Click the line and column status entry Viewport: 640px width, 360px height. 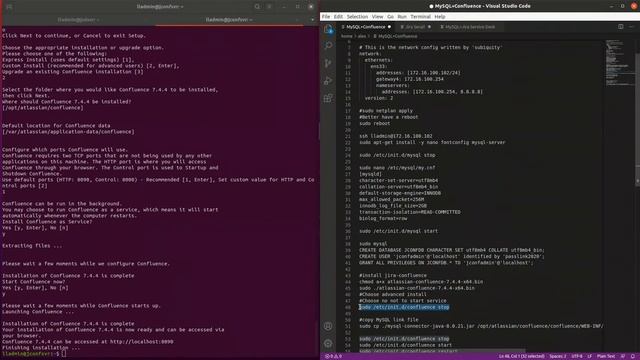tap(521, 356)
